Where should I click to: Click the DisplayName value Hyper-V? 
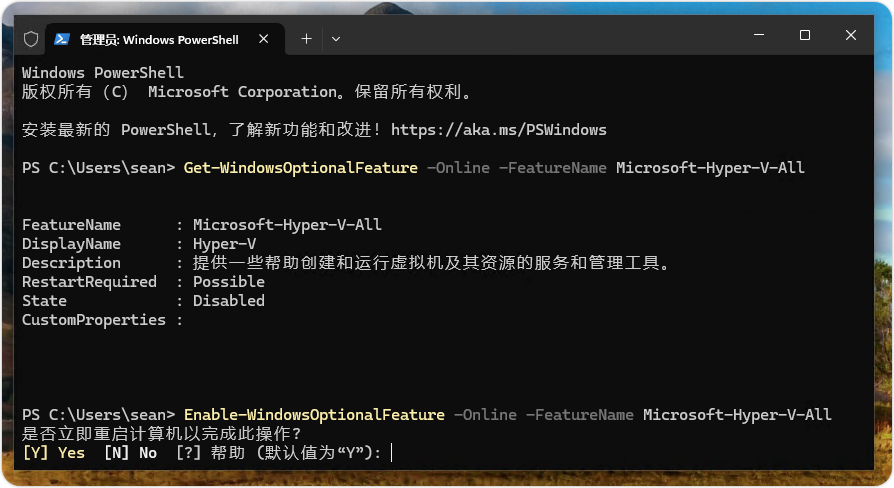224,244
